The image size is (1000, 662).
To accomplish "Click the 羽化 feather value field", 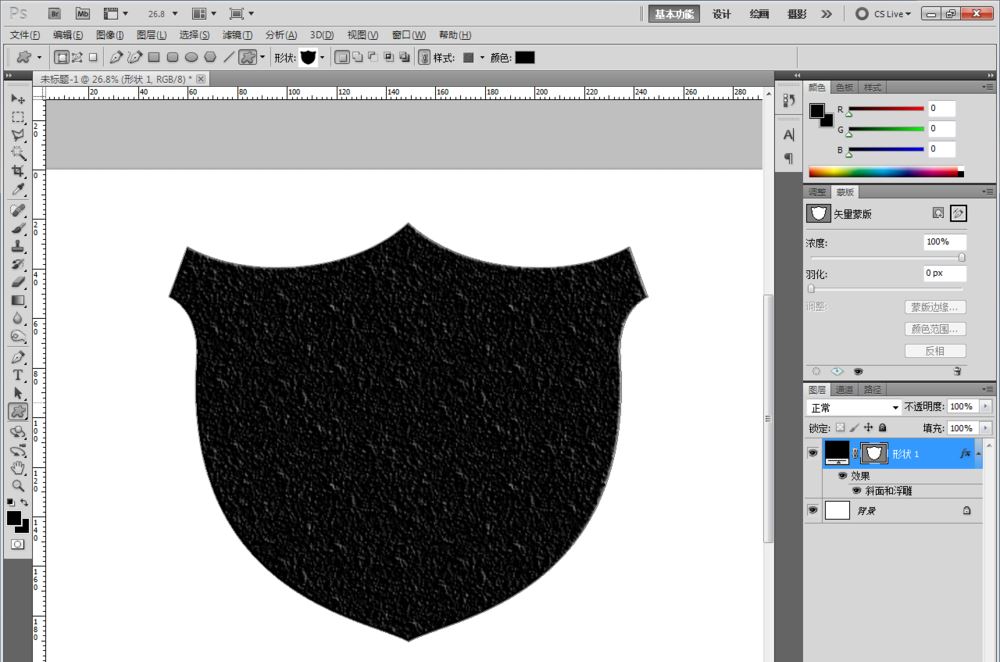I will point(945,273).
